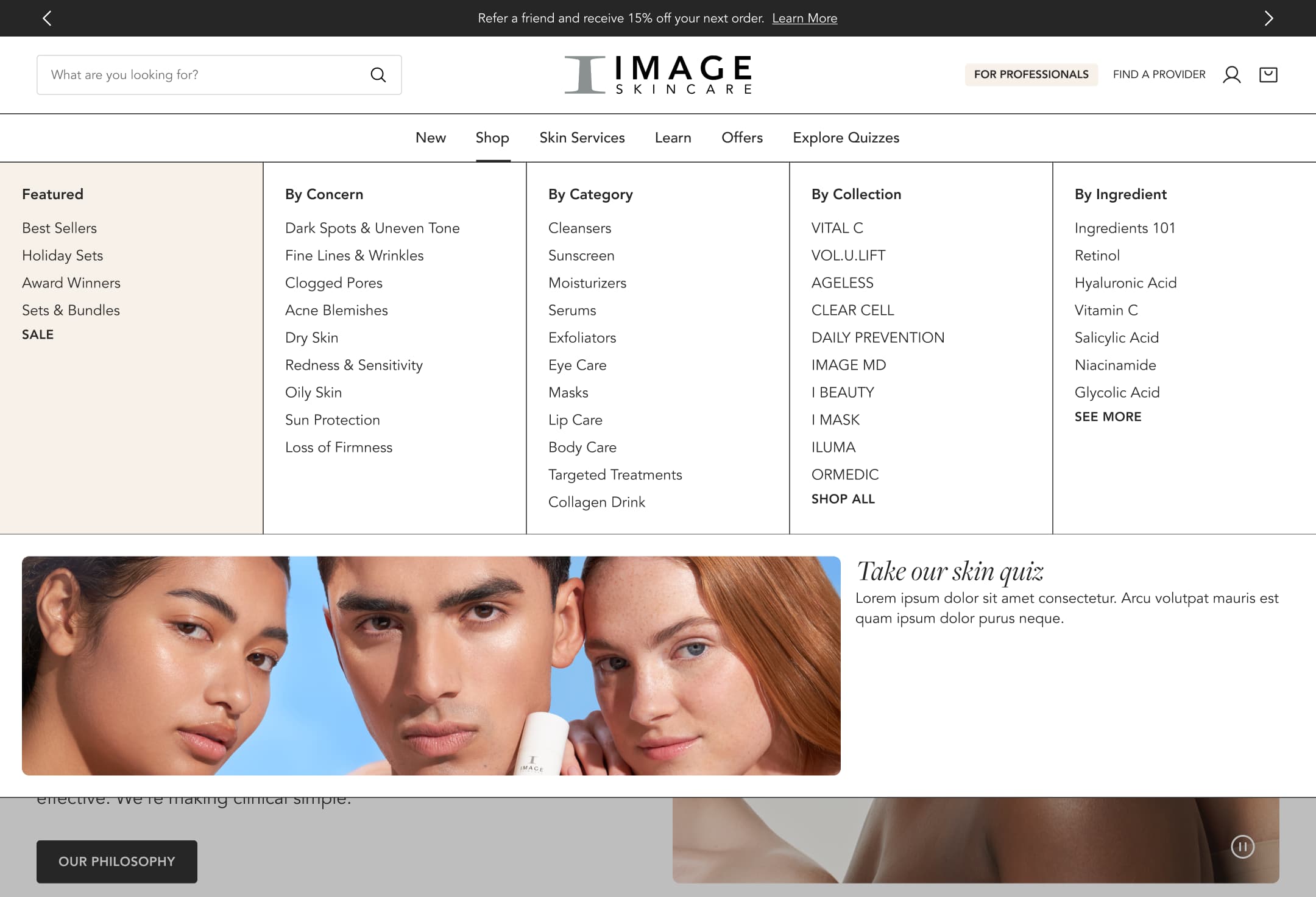Click the IMAGE Skincare logo

(658, 75)
